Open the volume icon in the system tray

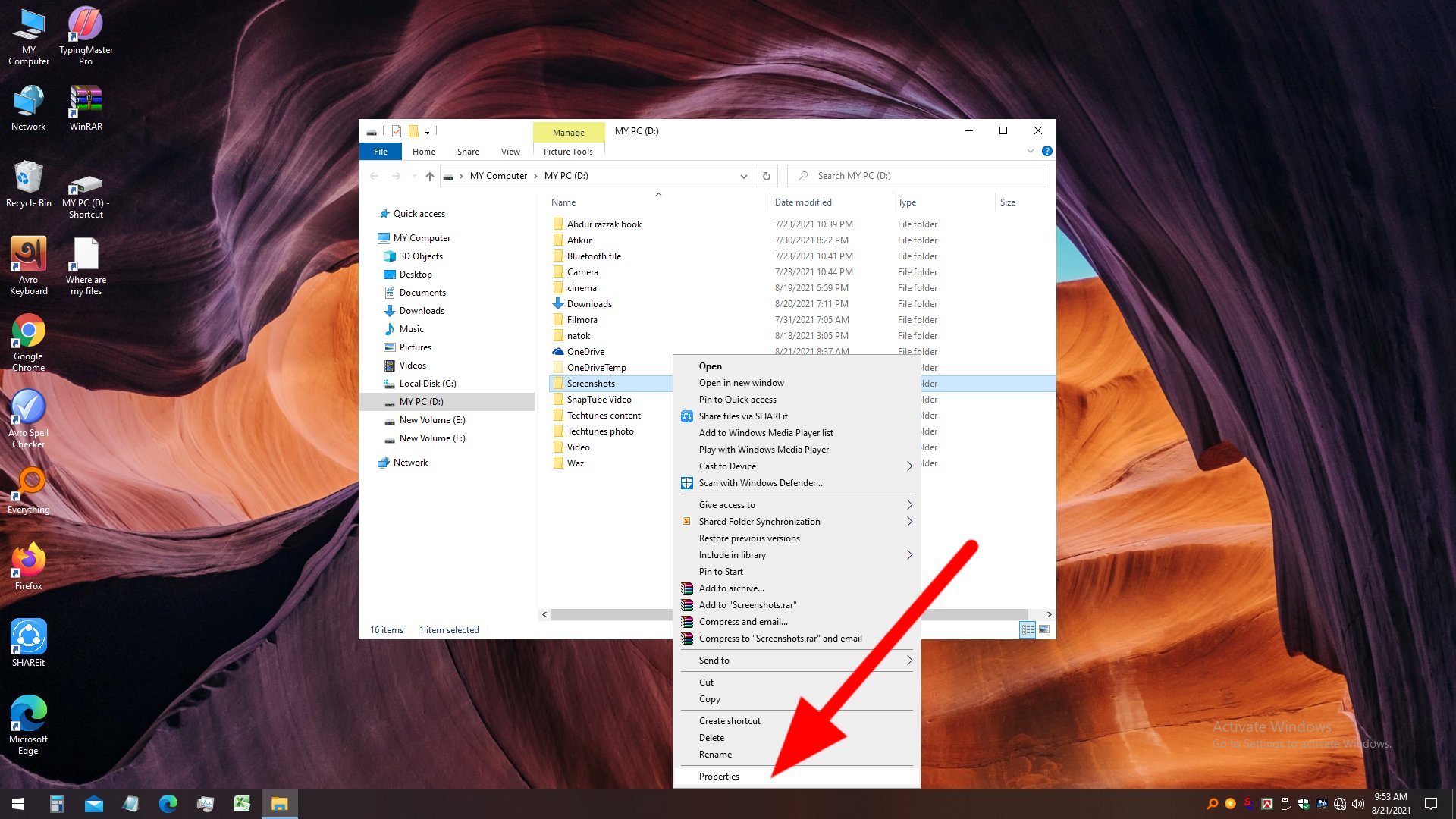(1360, 804)
